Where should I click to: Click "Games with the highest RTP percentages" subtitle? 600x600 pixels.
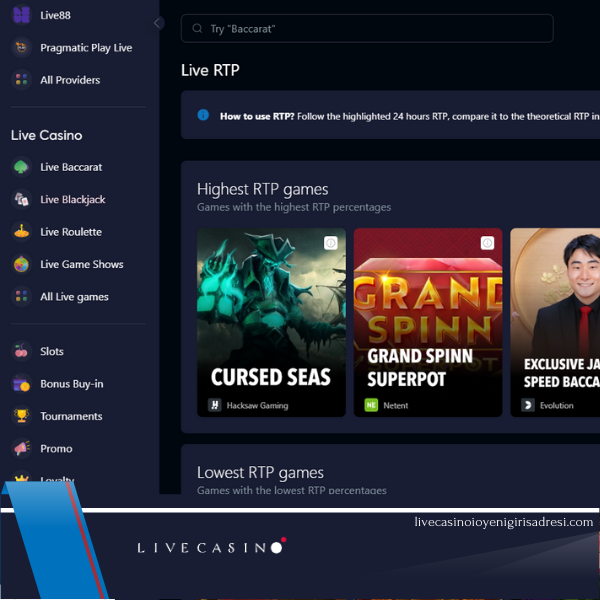[x=294, y=207]
